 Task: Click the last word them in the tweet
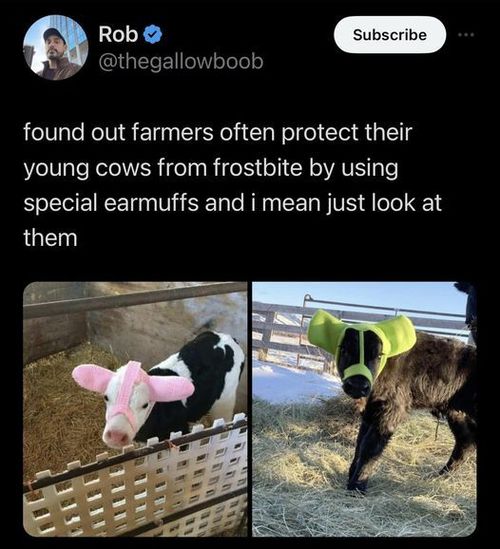tap(50, 238)
